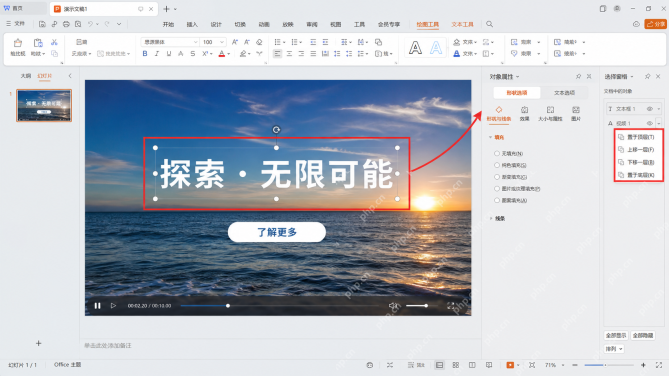669x376 pixels.
Task: Click the Share button
Action: (x=656, y=24)
